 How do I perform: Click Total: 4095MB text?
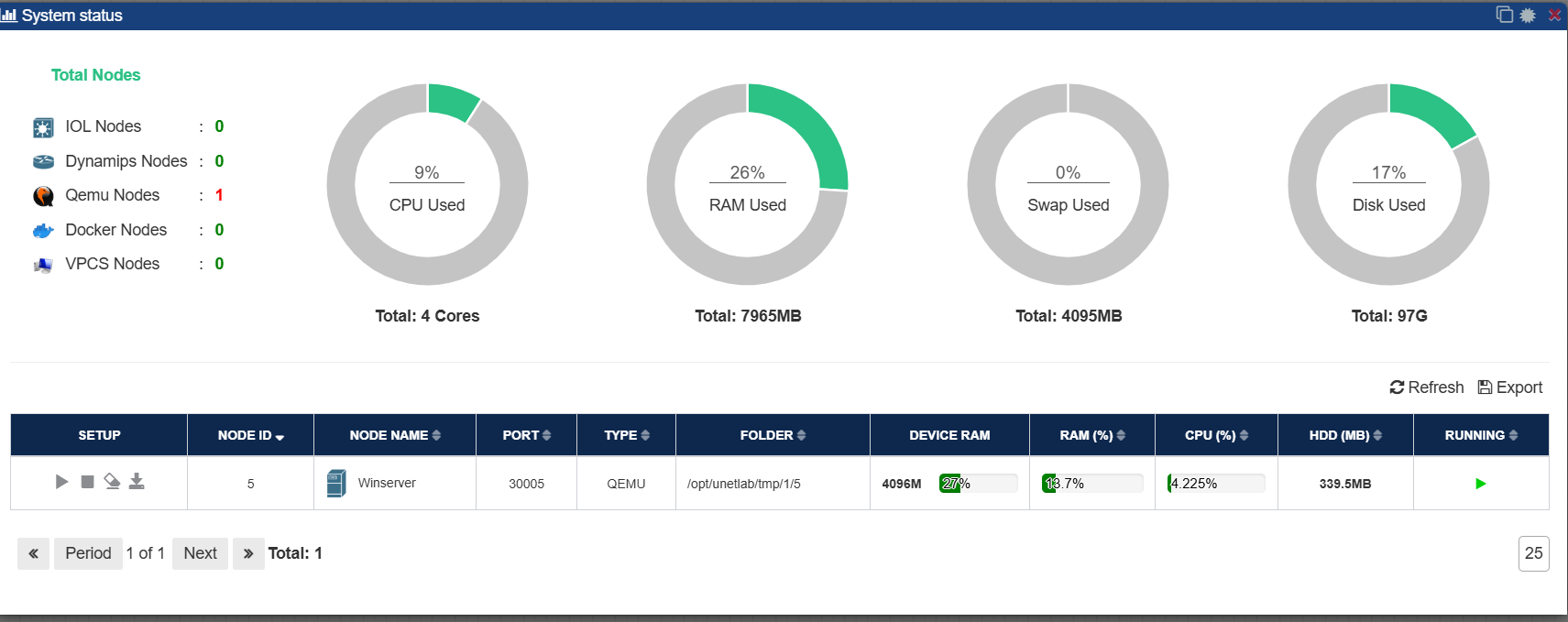tap(1069, 316)
